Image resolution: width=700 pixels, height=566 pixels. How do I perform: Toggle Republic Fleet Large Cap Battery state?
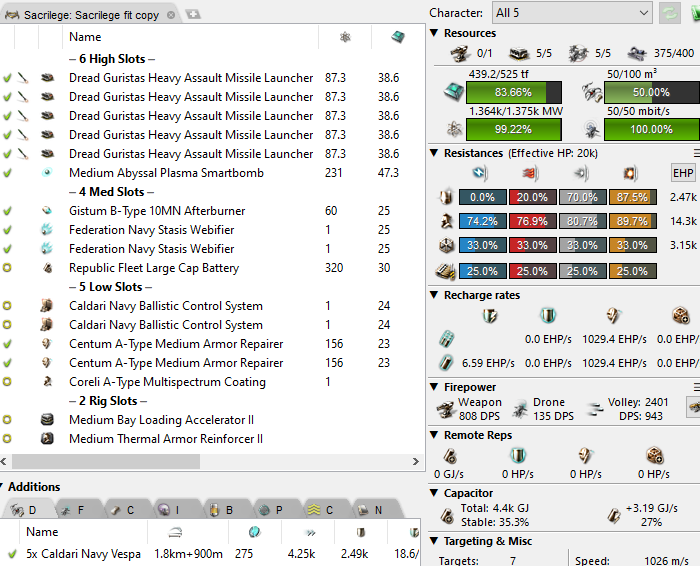pos(7,268)
